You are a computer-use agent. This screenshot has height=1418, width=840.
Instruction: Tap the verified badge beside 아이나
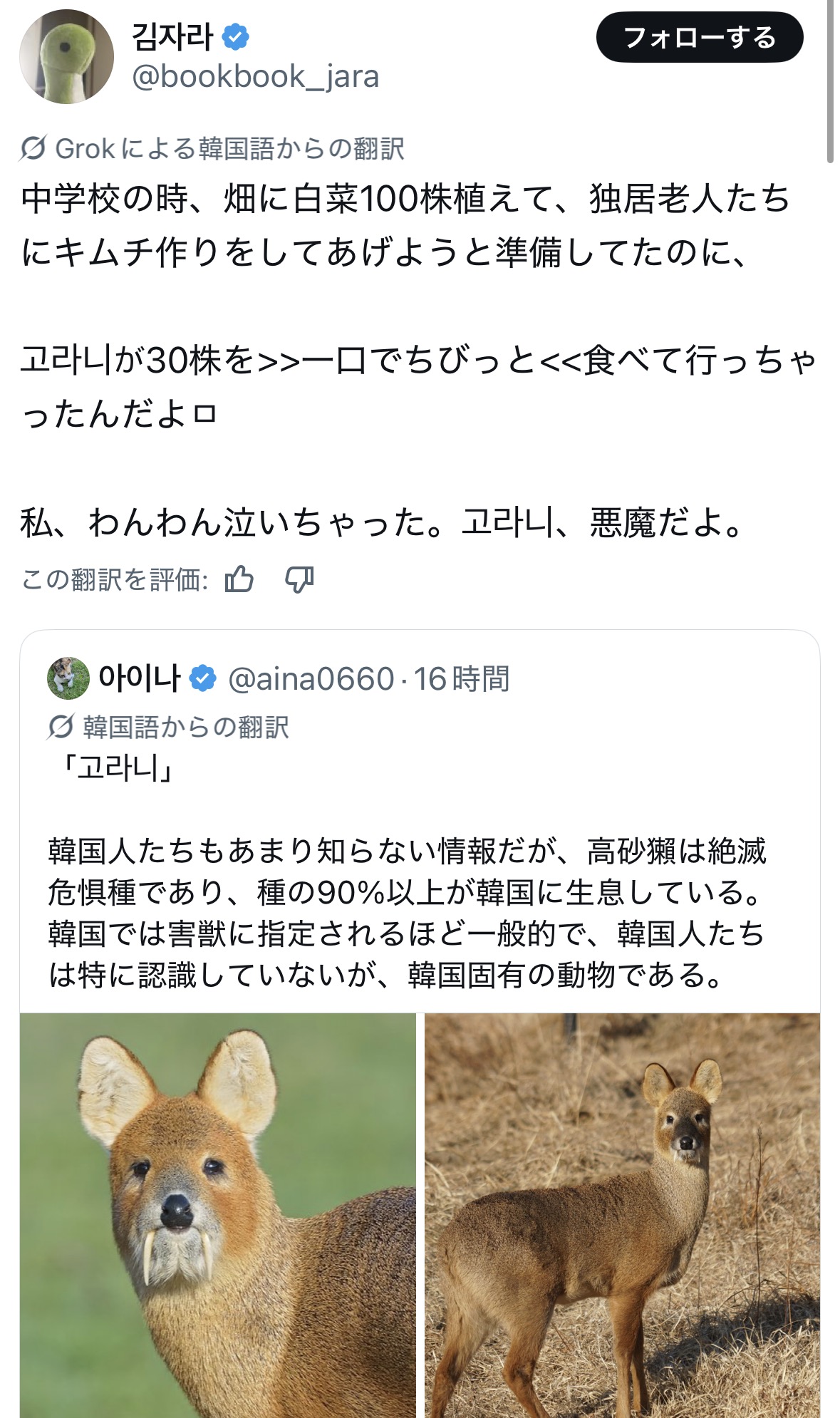(x=203, y=678)
